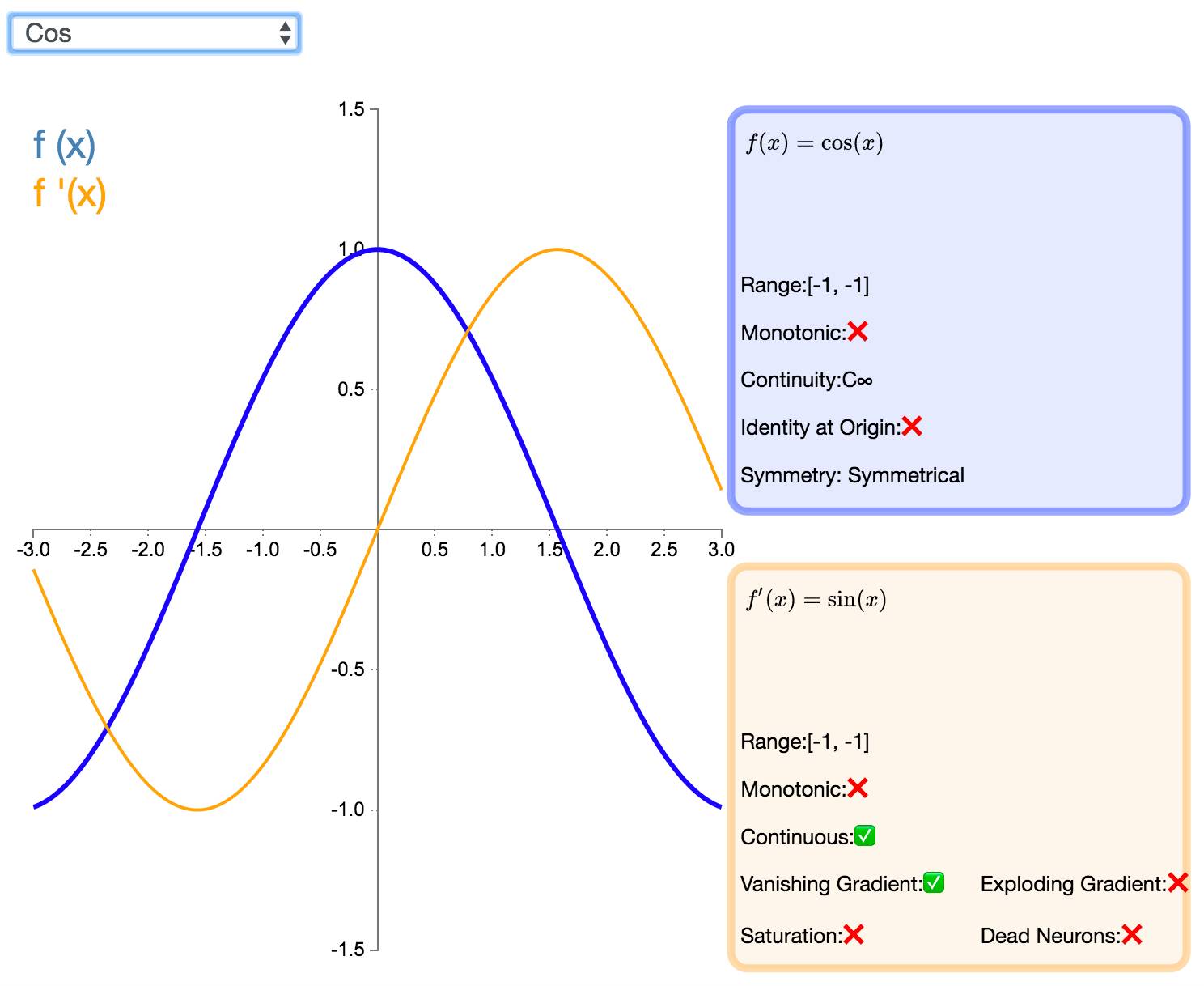Click the dropdown's up-down arrow indicator

pyautogui.click(x=285, y=34)
